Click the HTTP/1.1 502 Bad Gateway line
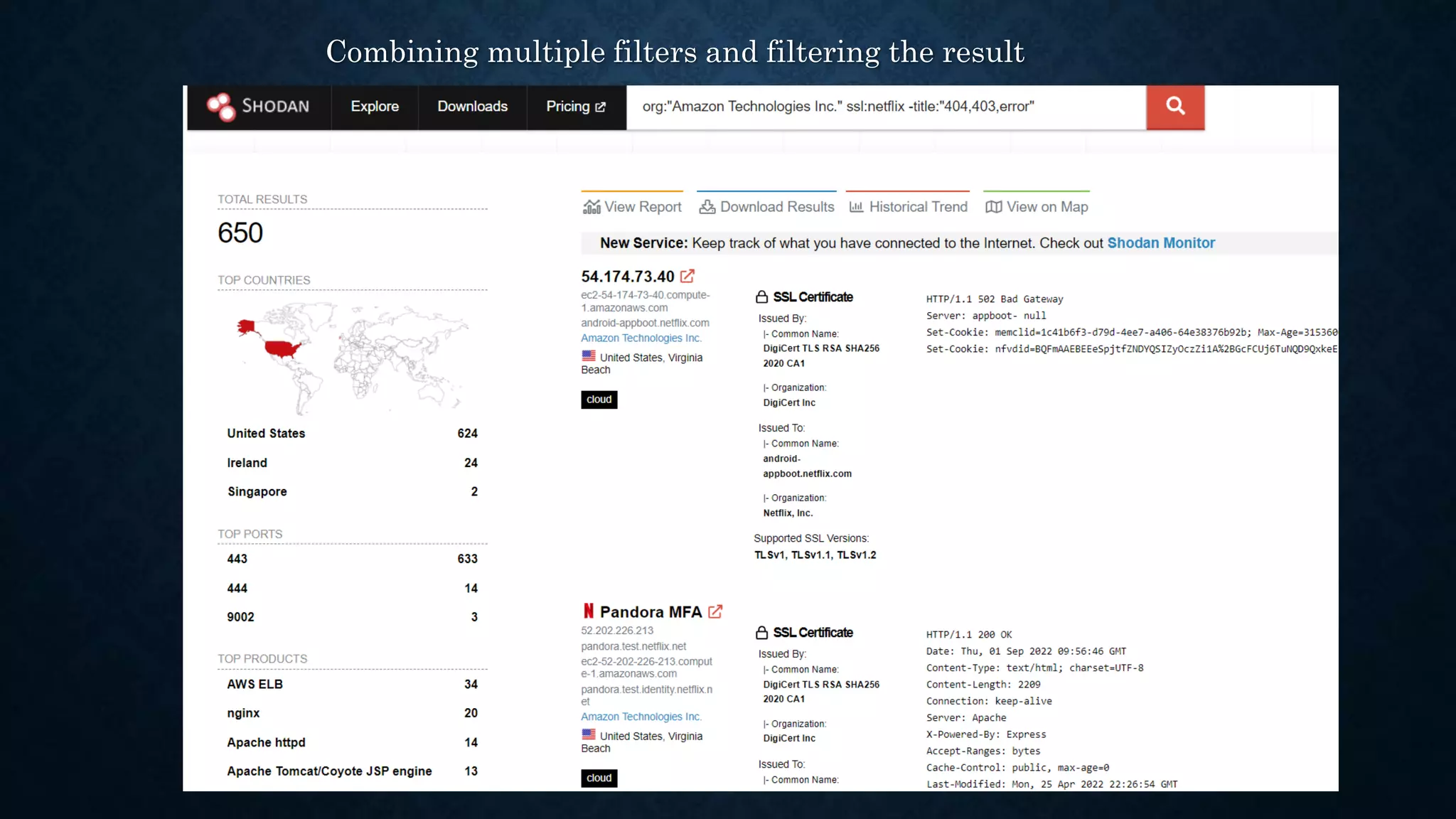The image size is (1456, 819). 995,299
